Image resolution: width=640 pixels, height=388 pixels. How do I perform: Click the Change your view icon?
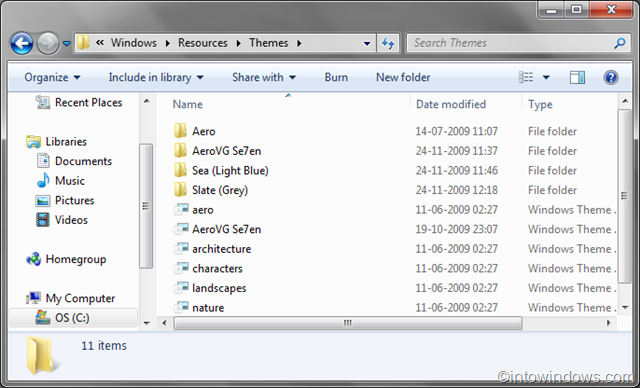[x=526, y=77]
